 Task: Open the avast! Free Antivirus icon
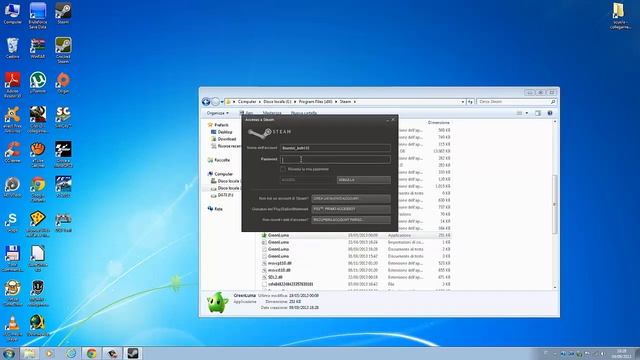12,119
